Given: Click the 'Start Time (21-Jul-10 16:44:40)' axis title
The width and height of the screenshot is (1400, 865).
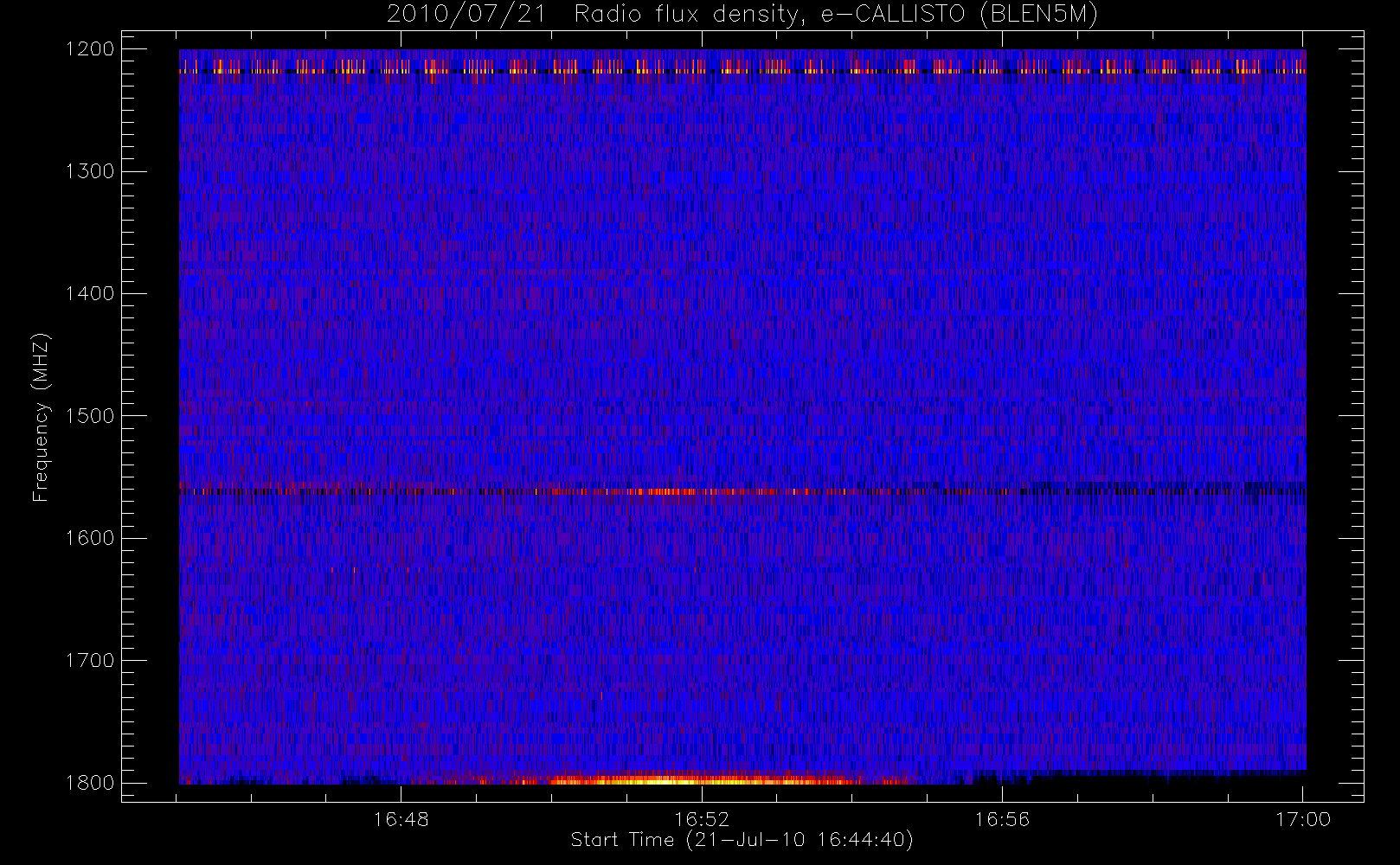Looking at the screenshot, I should point(742,840).
